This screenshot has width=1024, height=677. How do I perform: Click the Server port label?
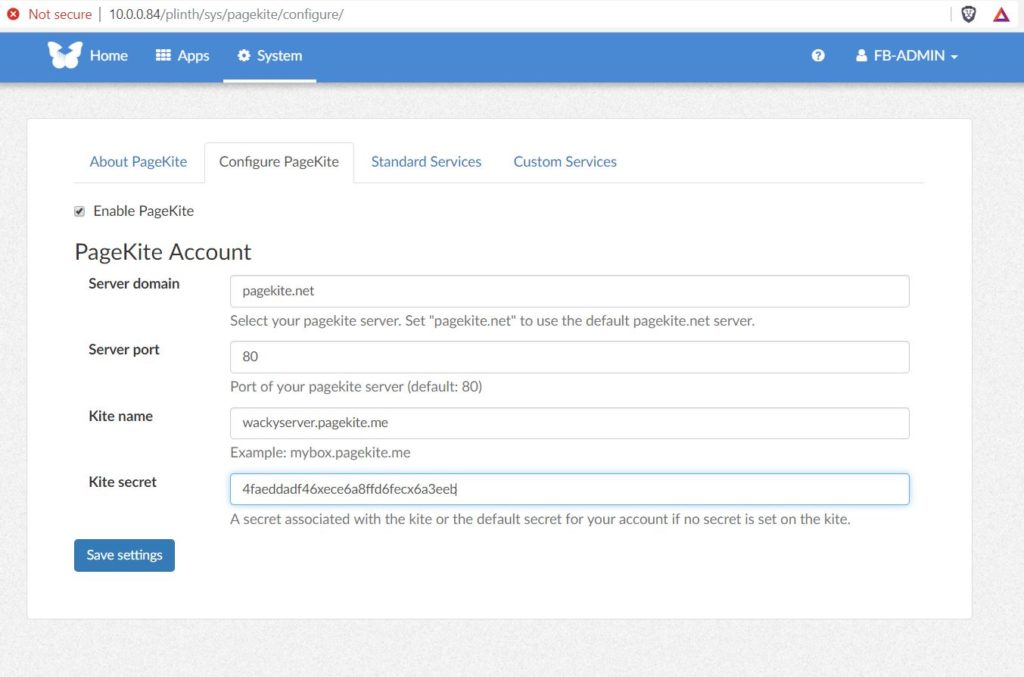click(124, 349)
